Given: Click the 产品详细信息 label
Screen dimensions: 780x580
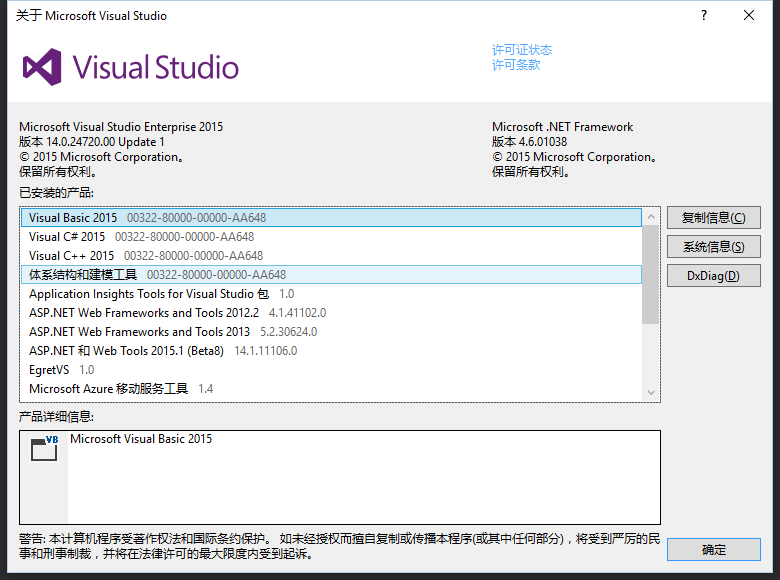Looking at the screenshot, I should (x=56, y=416).
